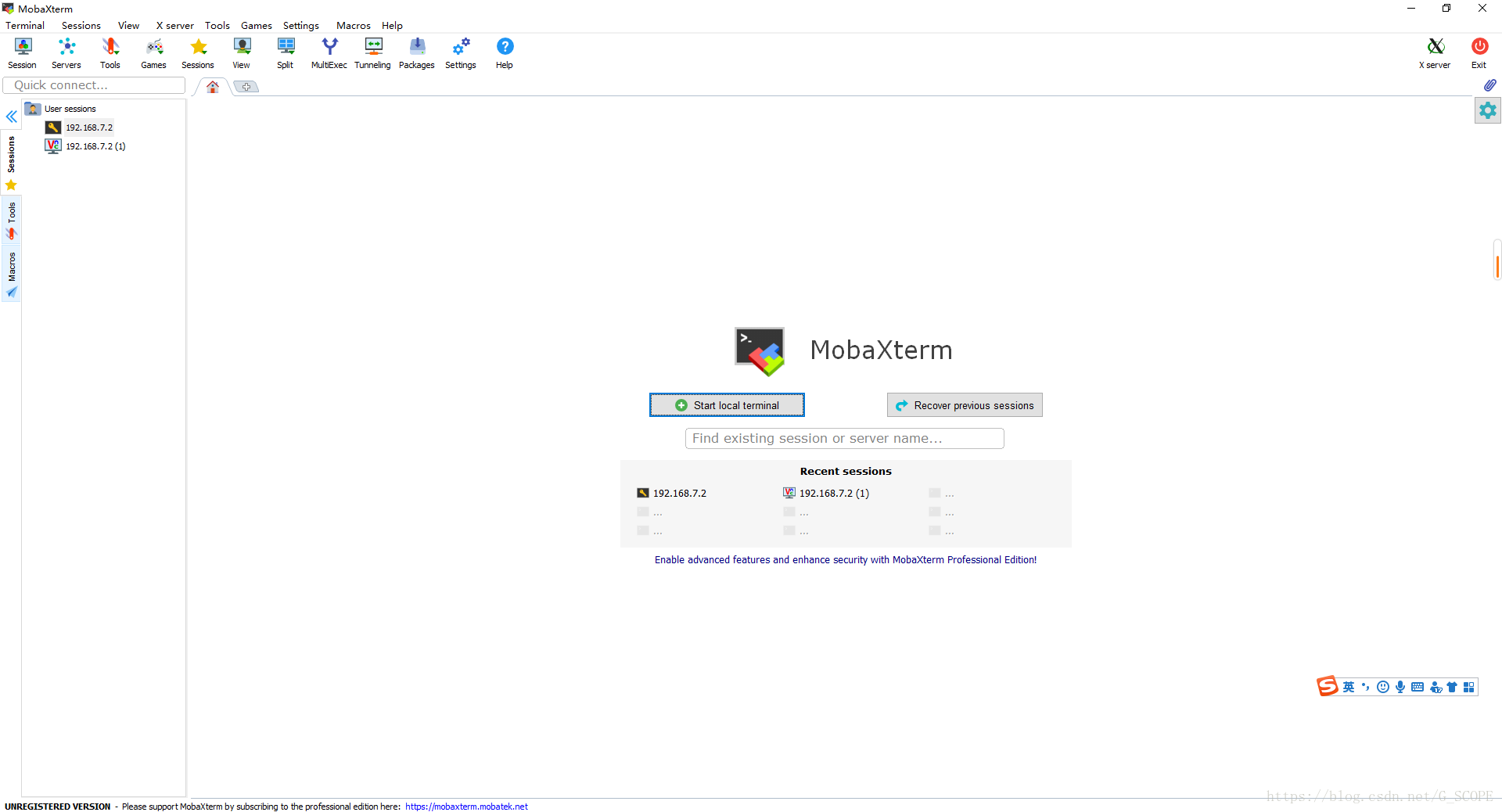
Task: Open the Tools menu
Action: tap(217, 25)
